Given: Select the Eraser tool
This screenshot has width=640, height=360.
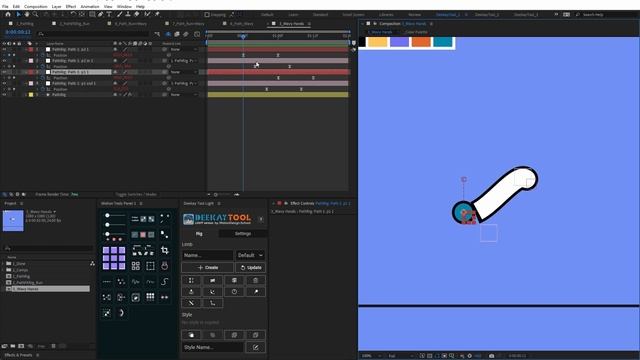Looking at the screenshot, I should click(136, 14).
